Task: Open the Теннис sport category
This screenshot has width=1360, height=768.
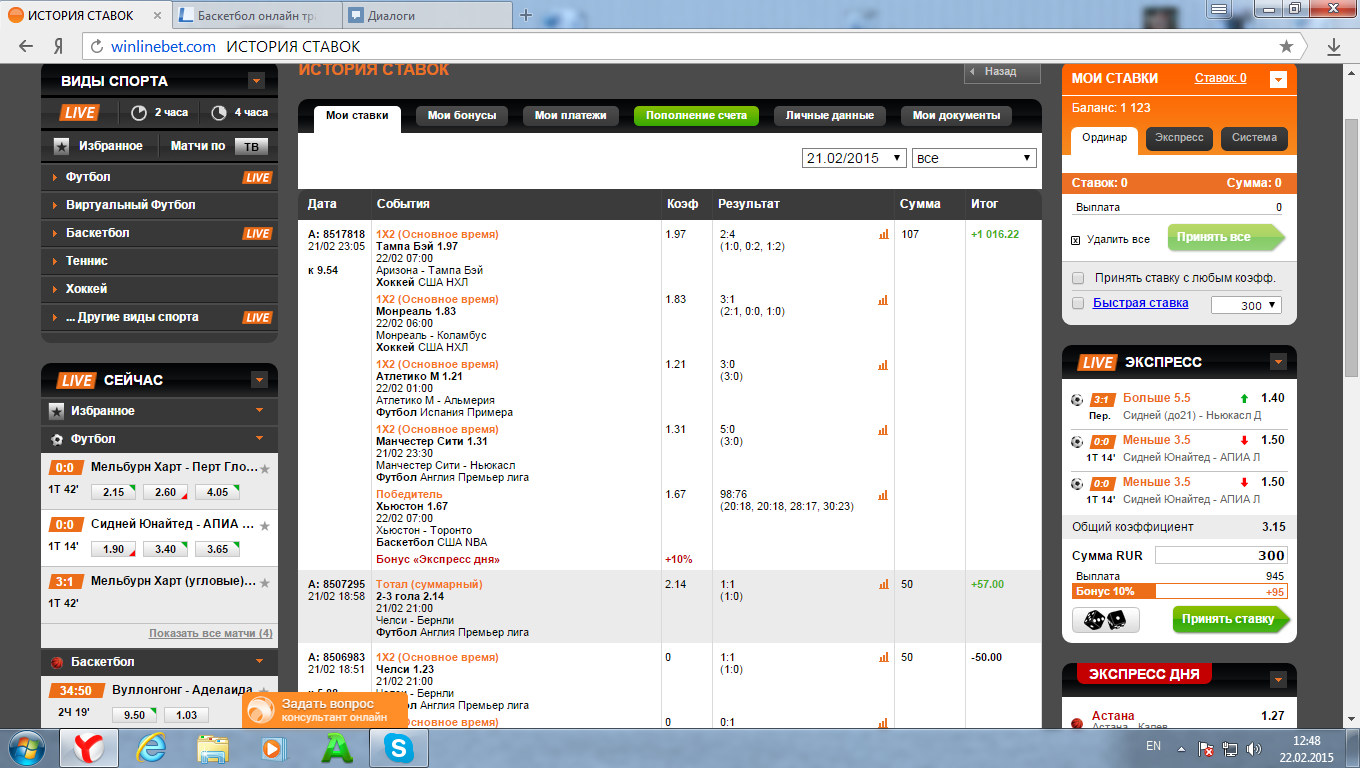Action: (x=159, y=261)
